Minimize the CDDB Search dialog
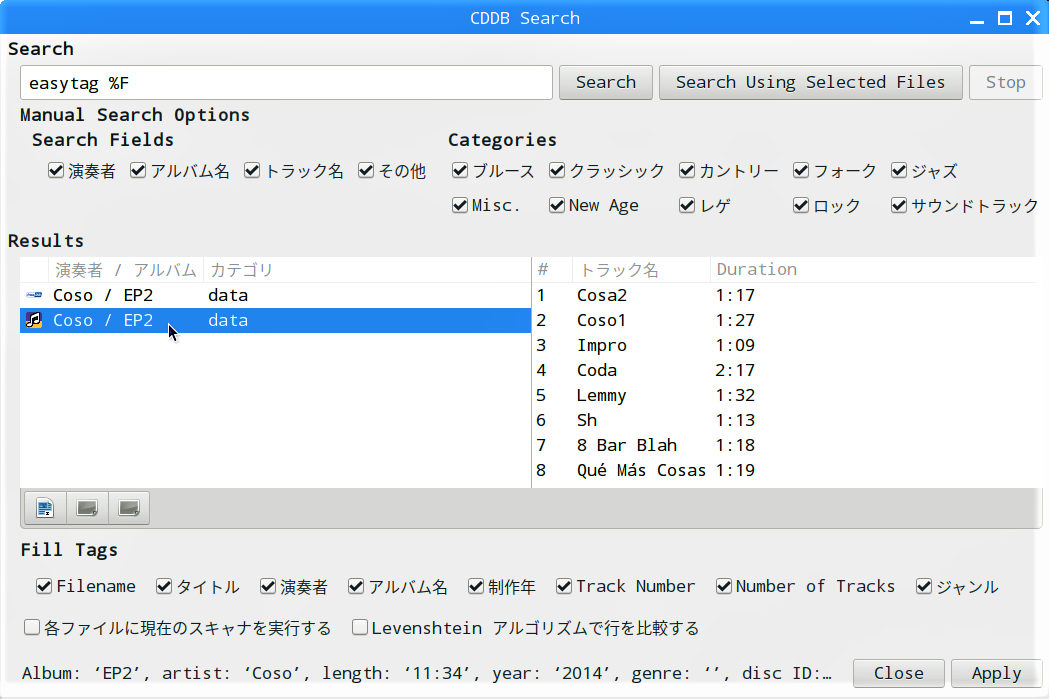This screenshot has height=699, width=1049. pyautogui.click(x=977, y=19)
